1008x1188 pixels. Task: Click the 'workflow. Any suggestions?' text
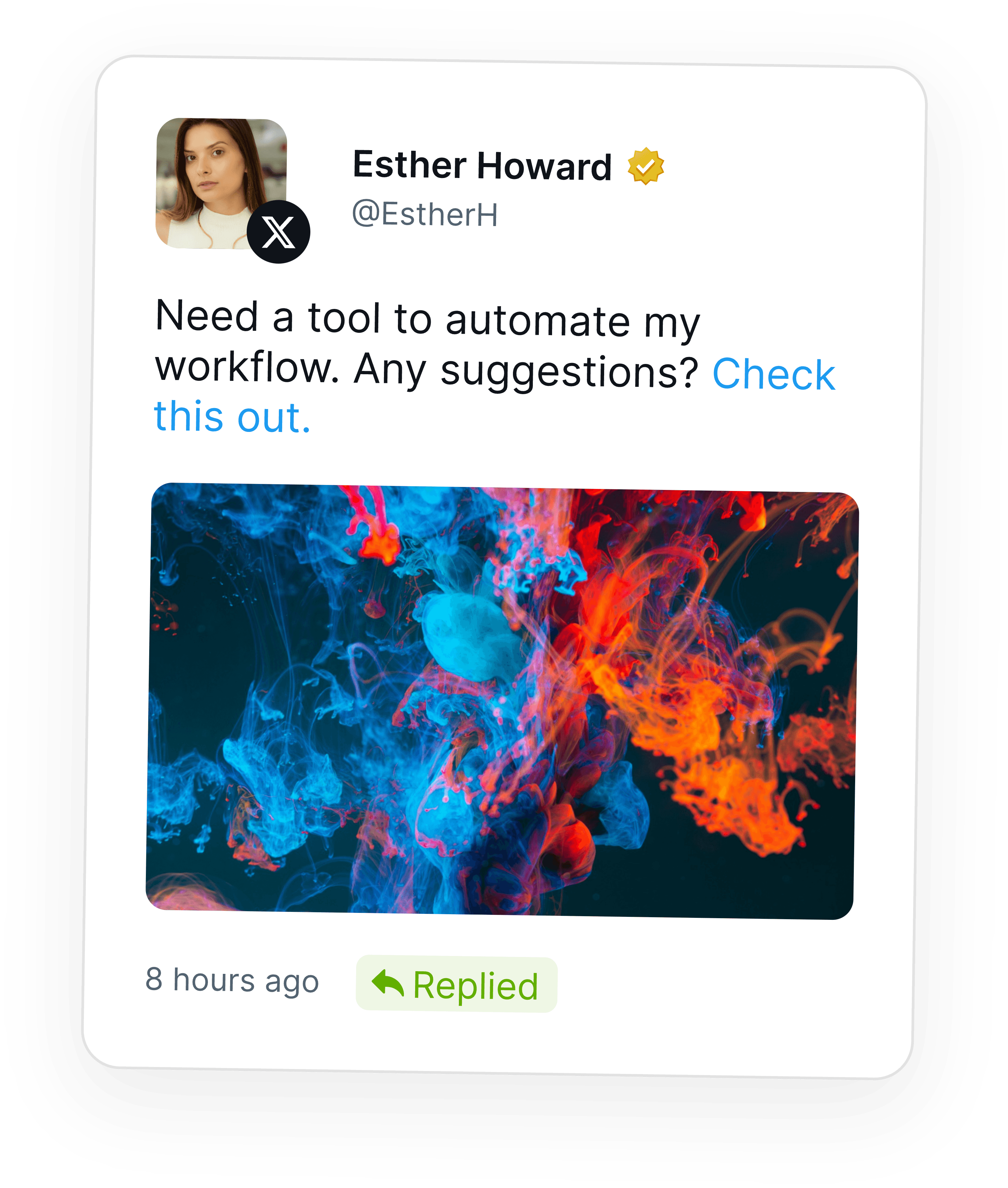point(426,370)
